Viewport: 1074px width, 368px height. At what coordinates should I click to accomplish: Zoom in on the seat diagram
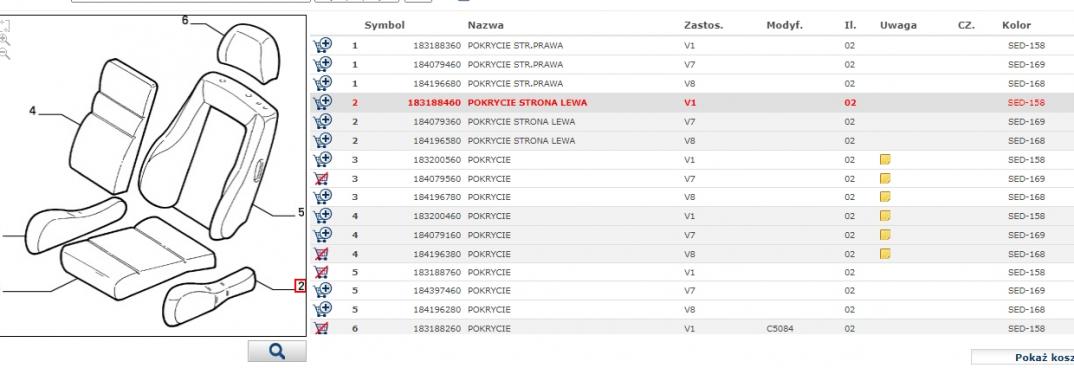5,39
